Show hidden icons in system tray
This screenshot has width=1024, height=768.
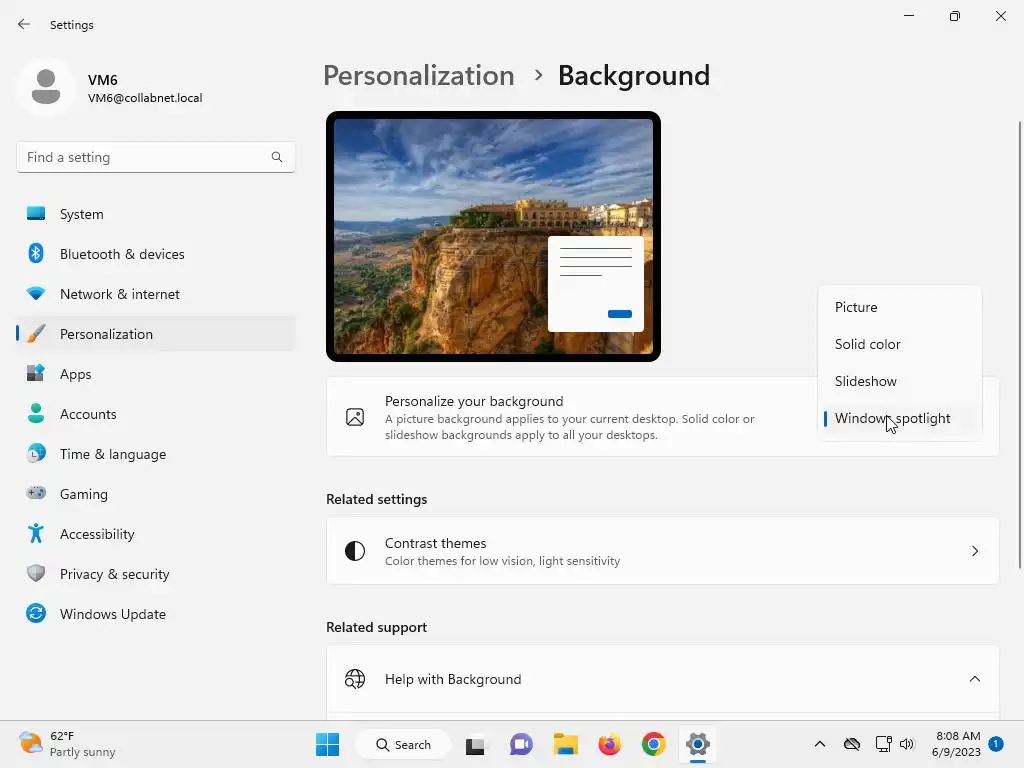(x=820, y=744)
